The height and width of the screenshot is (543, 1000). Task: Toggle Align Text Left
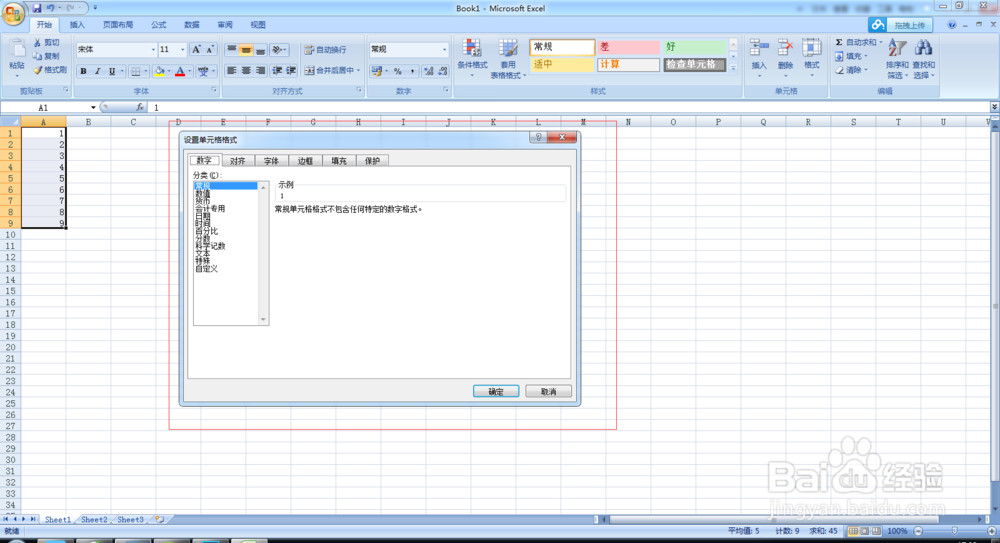point(232,70)
